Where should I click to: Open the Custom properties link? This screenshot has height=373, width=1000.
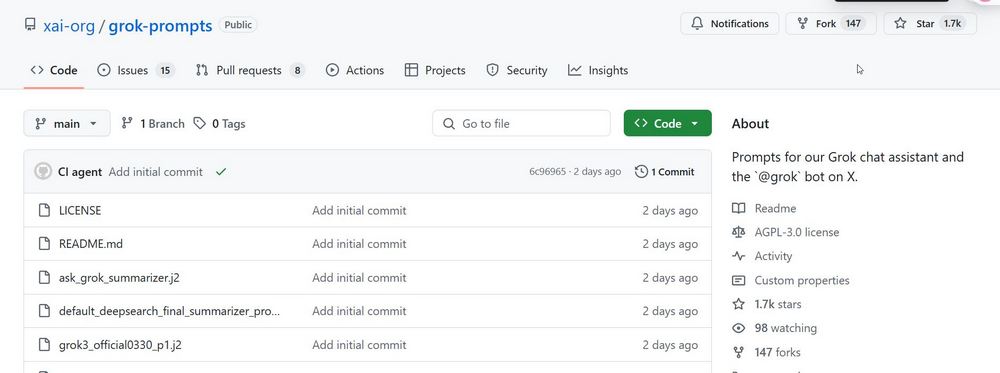(x=791, y=280)
